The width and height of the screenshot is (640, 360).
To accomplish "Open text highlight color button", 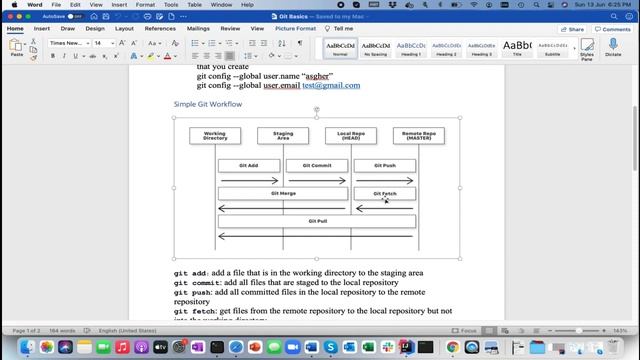I will pyautogui.click(x=151, y=56).
